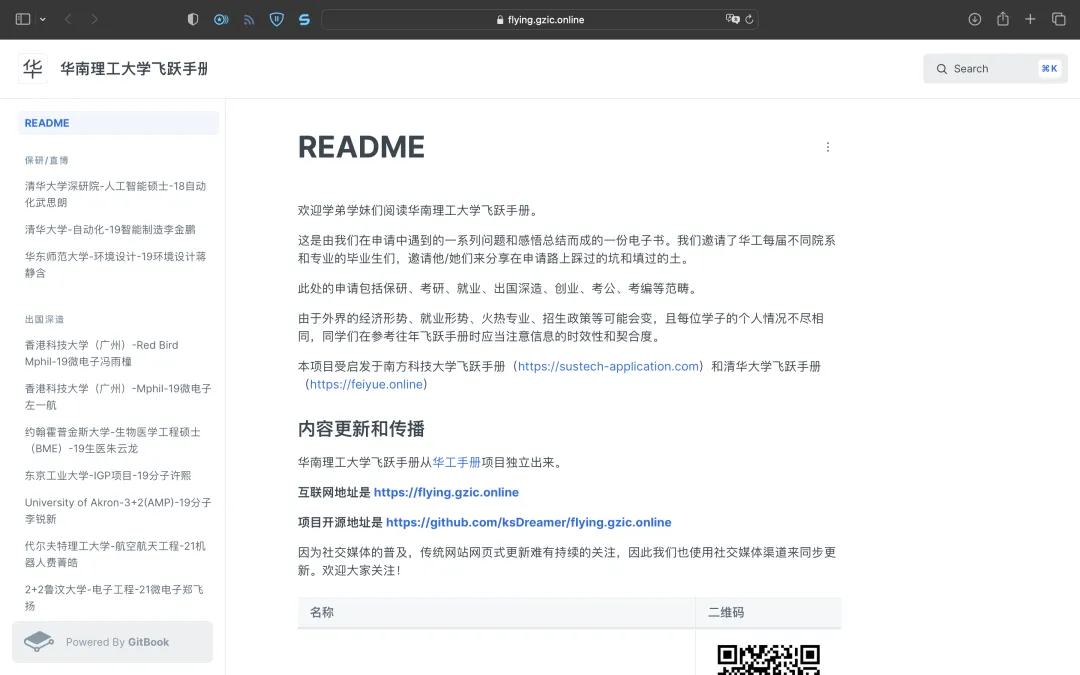
Task: Click the privacy report shield icon
Action: click(193, 19)
